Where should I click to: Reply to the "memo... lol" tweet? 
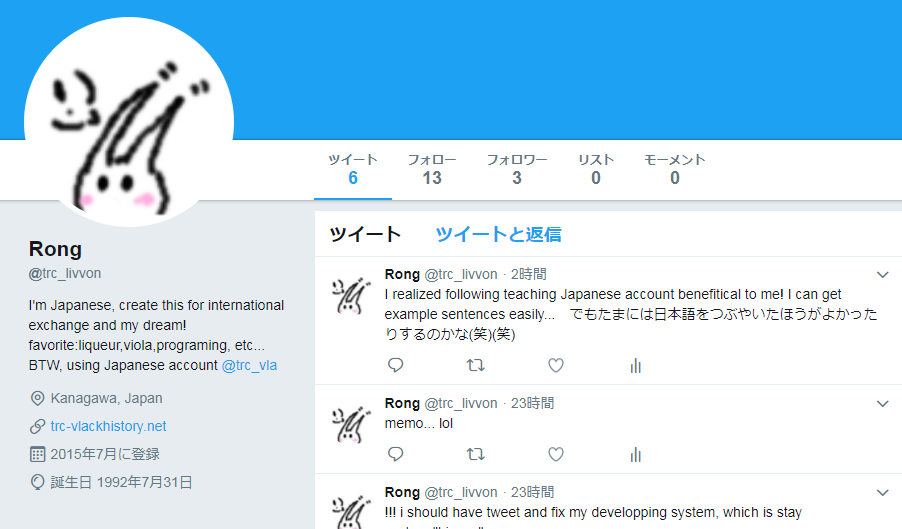(x=396, y=454)
